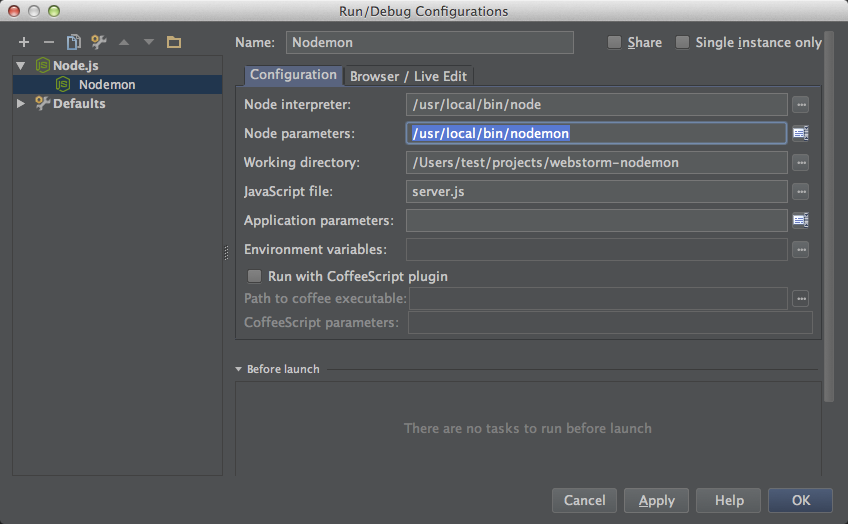Browse for JavaScript file
Viewport: 848px width, 524px height.
800,191
